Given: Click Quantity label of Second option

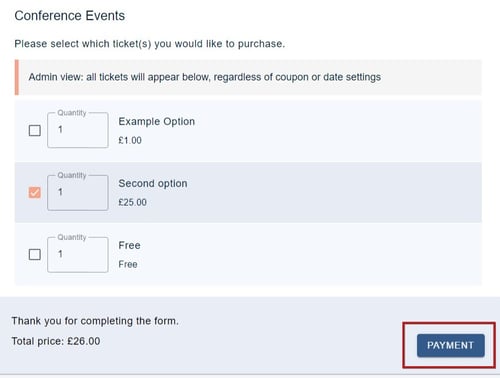Looking at the screenshot, I should pos(72,175).
